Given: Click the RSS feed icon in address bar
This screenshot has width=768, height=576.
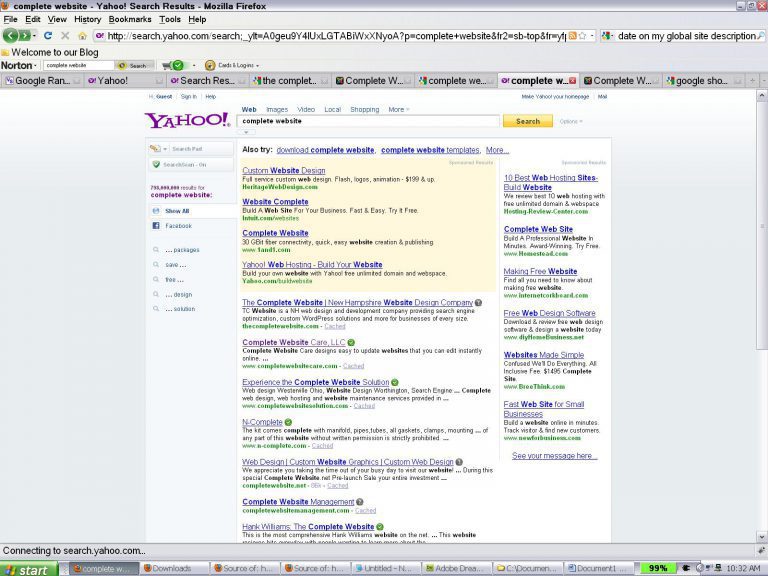Looking at the screenshot, I should click(572, 36).
